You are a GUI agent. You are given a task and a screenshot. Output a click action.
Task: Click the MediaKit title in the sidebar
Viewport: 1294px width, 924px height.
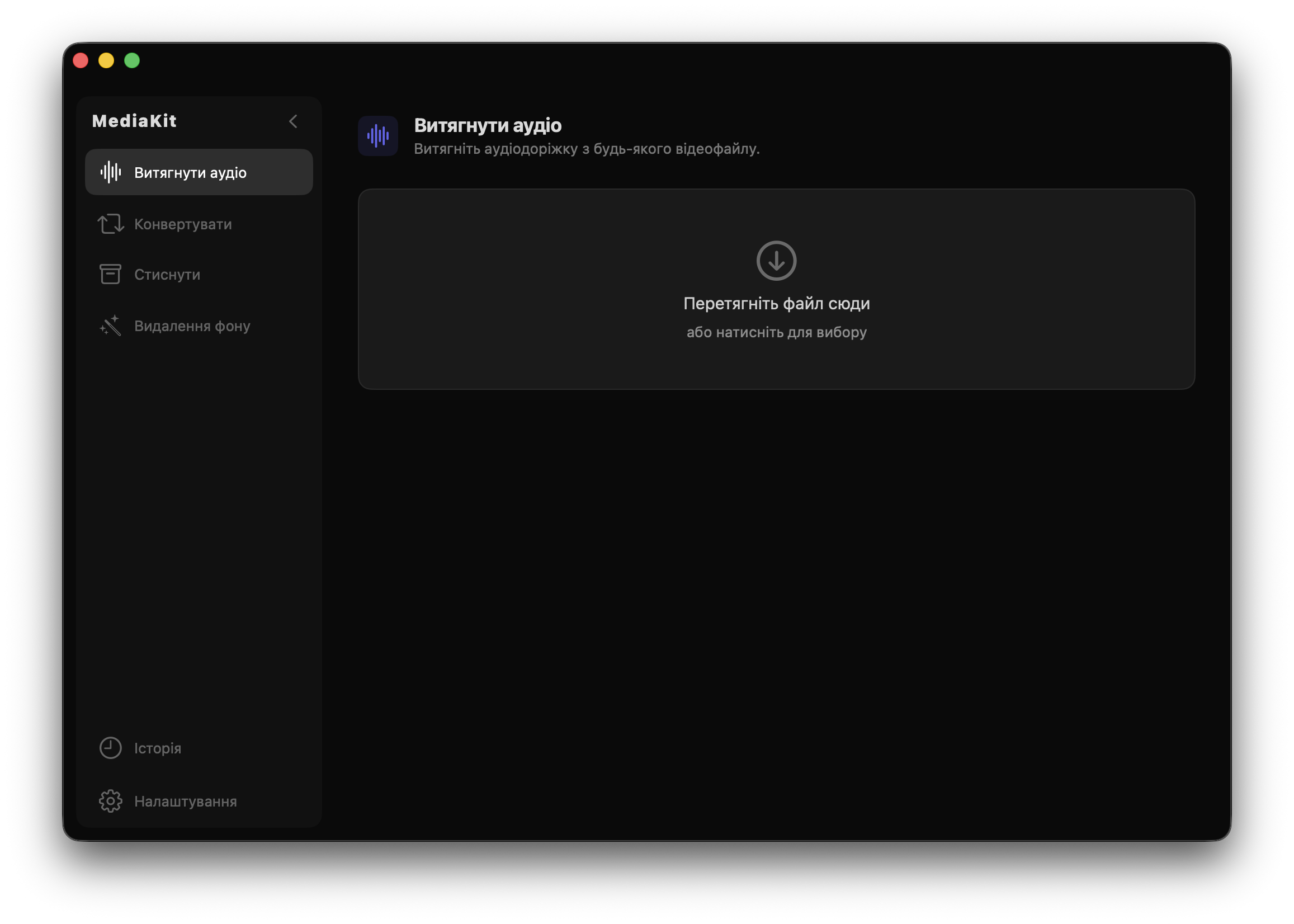(134, 121)
